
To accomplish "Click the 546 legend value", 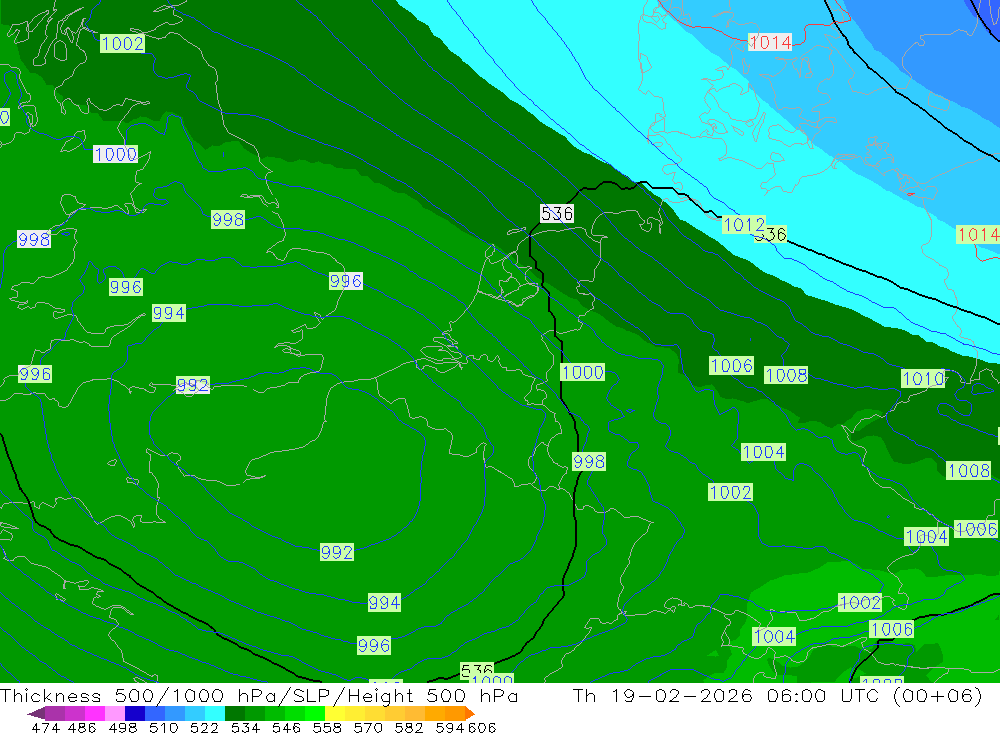I will [x=286, y=727].
